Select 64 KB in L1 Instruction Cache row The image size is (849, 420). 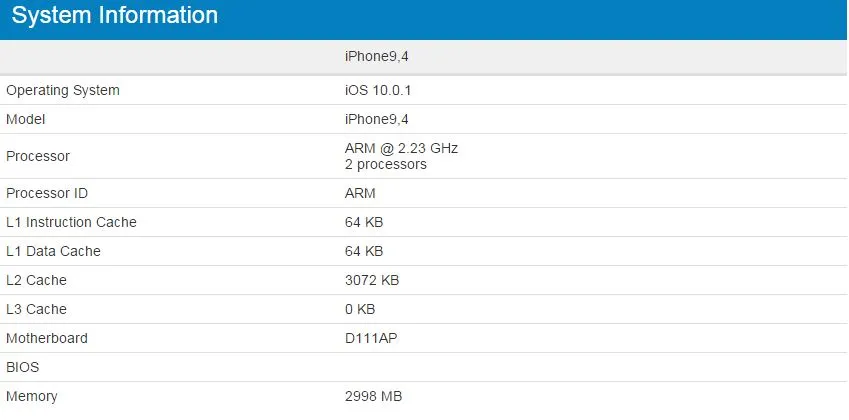(x=364, y=222)
